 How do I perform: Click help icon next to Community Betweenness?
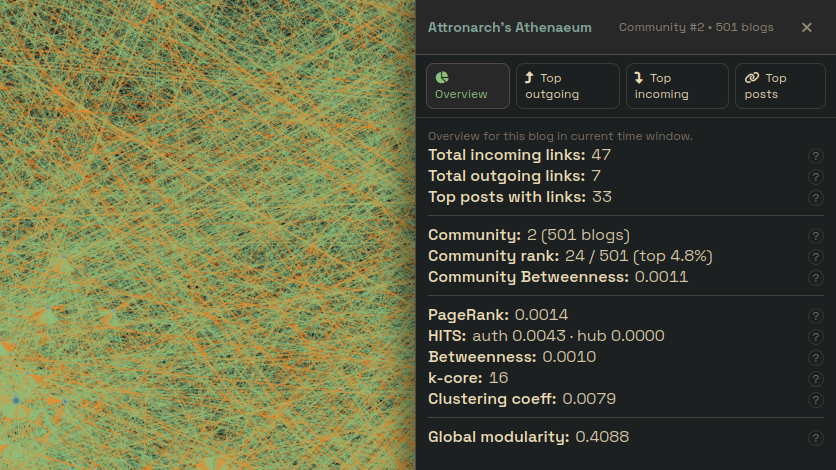[815, 278]
